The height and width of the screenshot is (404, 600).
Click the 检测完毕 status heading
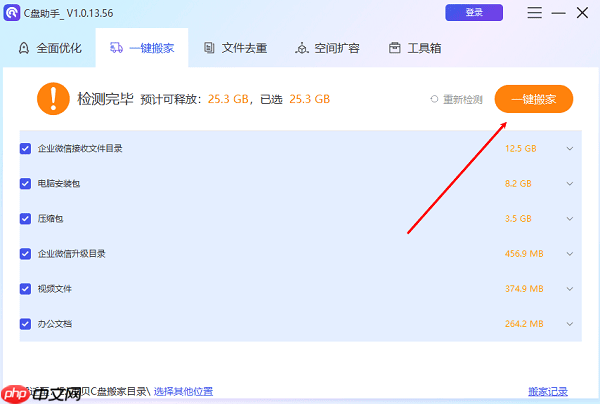[x=105, y=99]
